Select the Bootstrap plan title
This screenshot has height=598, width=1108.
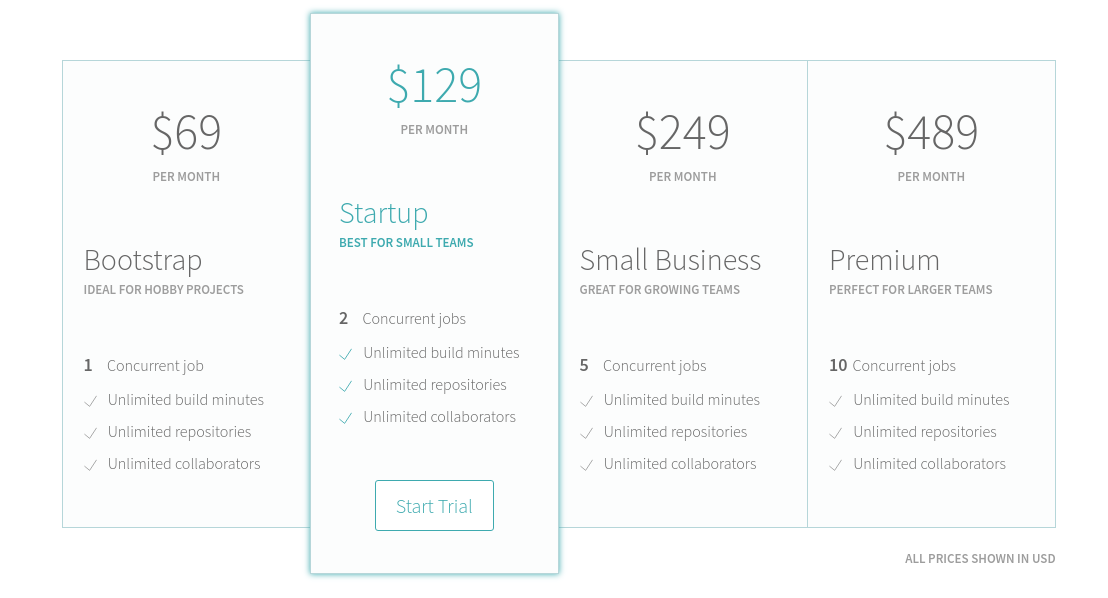(143, 260)
